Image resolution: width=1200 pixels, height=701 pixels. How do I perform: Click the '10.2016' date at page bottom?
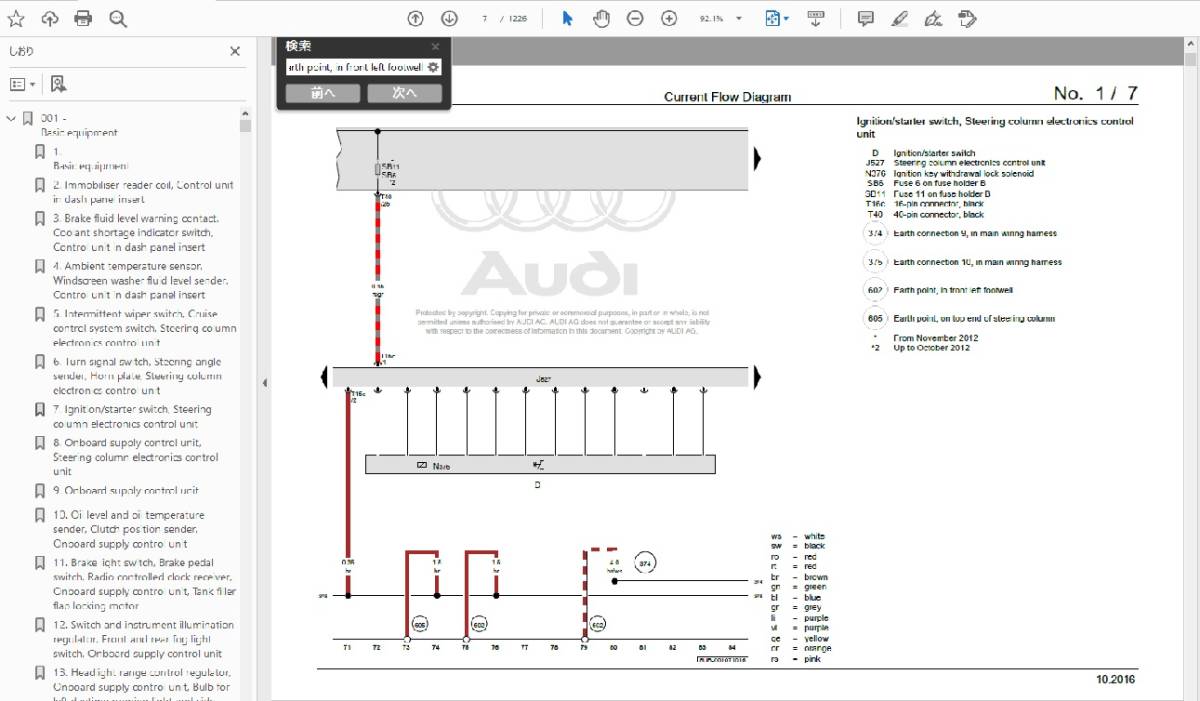tap(1116, 680)
